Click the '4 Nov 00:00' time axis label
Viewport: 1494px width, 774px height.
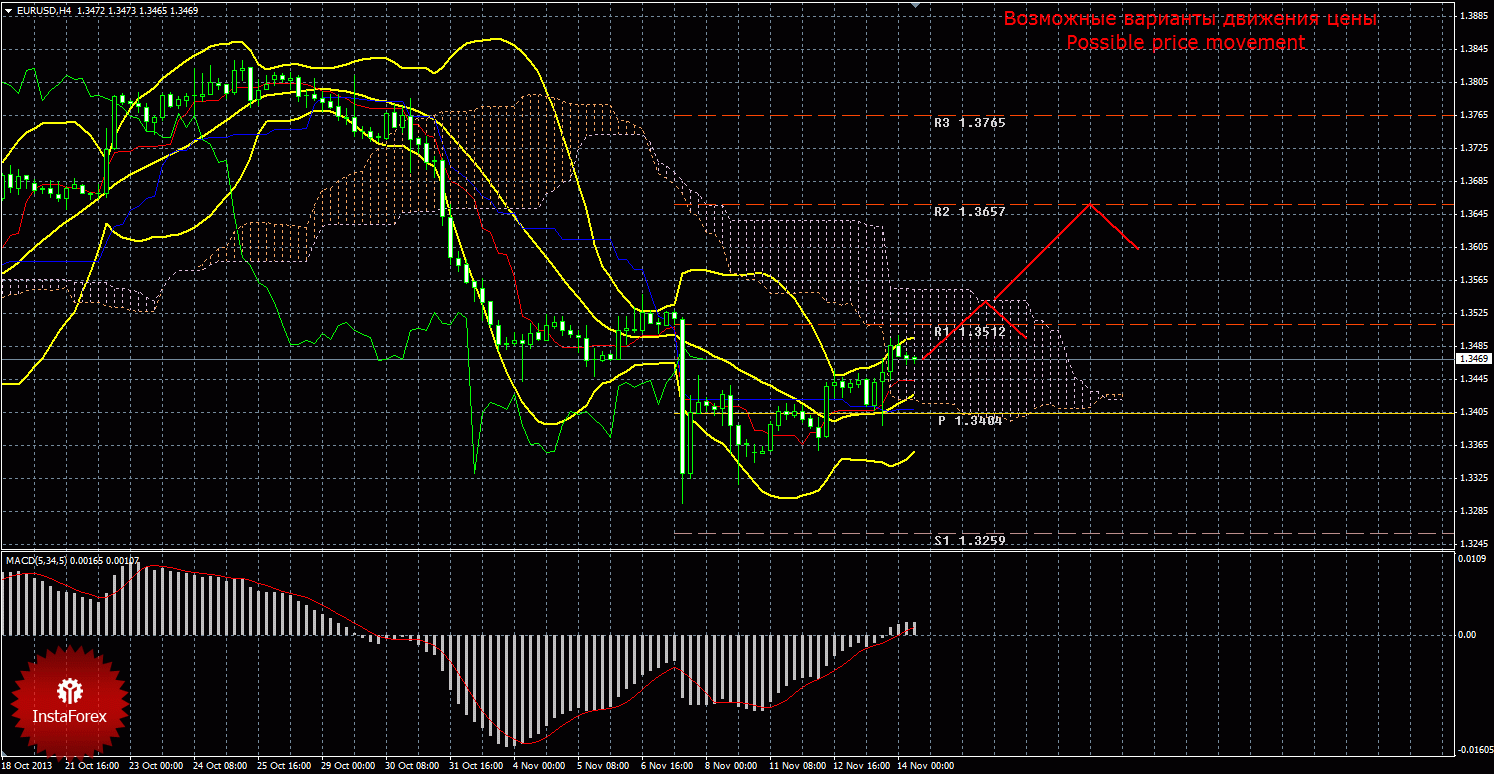(538, 766)
